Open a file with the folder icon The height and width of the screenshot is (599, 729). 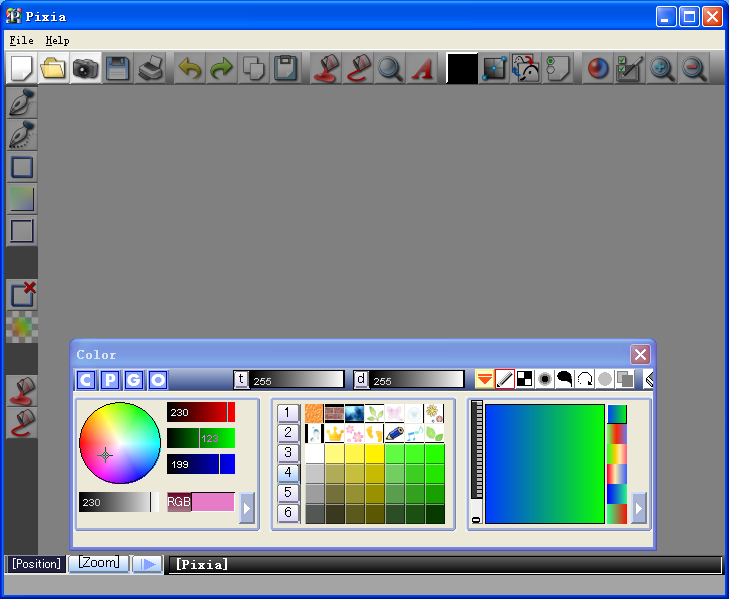(x=53, y=68)
